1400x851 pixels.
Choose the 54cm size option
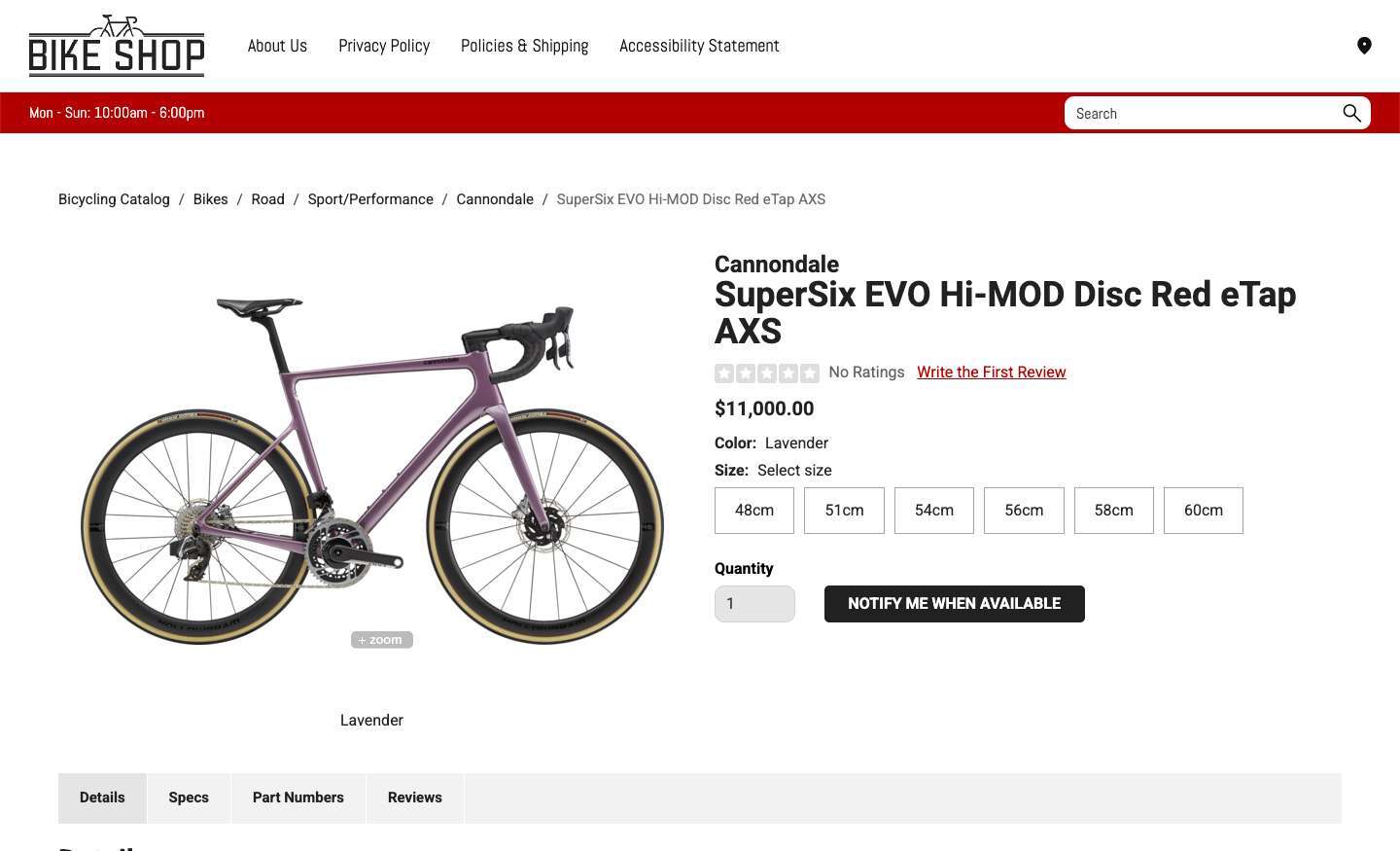tap(933, 511)
